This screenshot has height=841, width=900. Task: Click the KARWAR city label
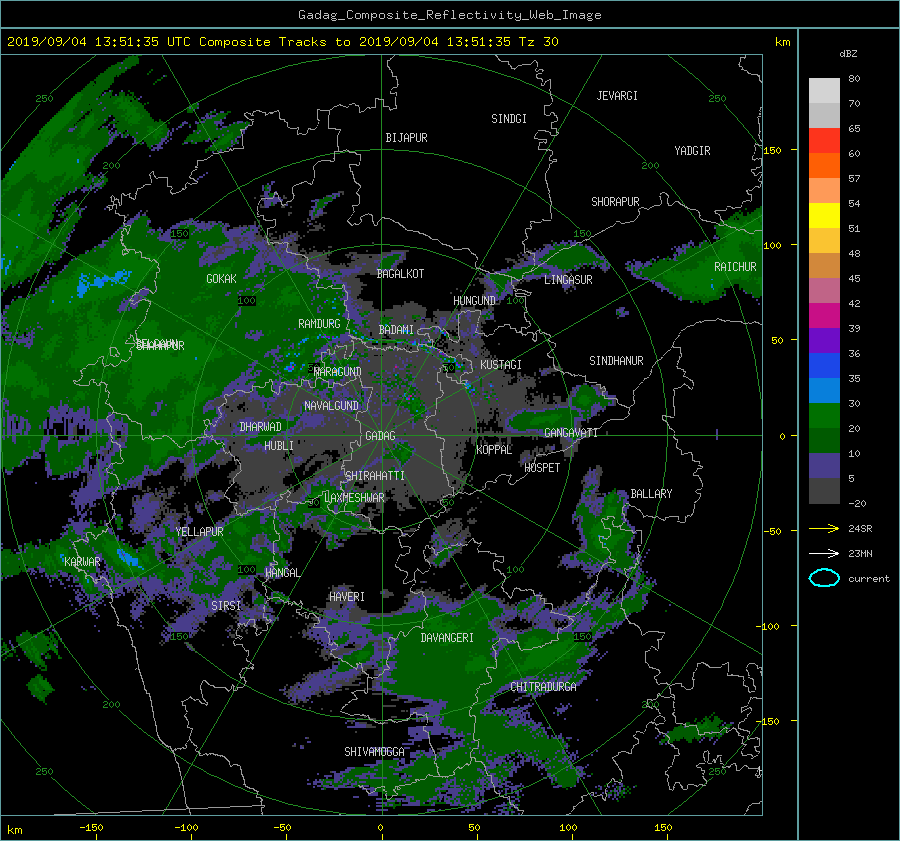(82, 561)
